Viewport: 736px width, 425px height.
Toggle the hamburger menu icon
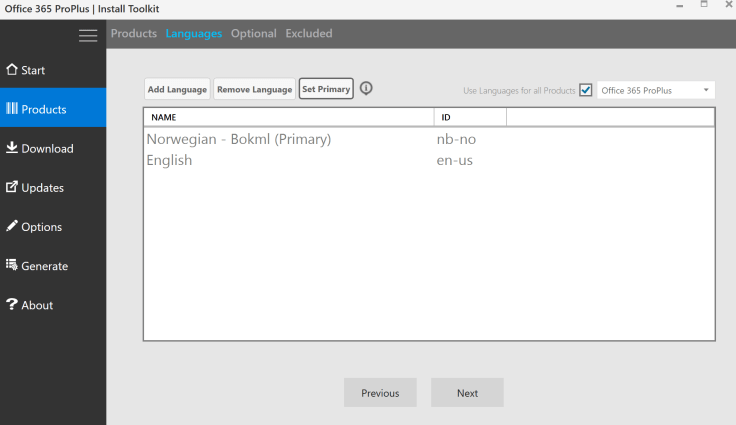point(88,35)
